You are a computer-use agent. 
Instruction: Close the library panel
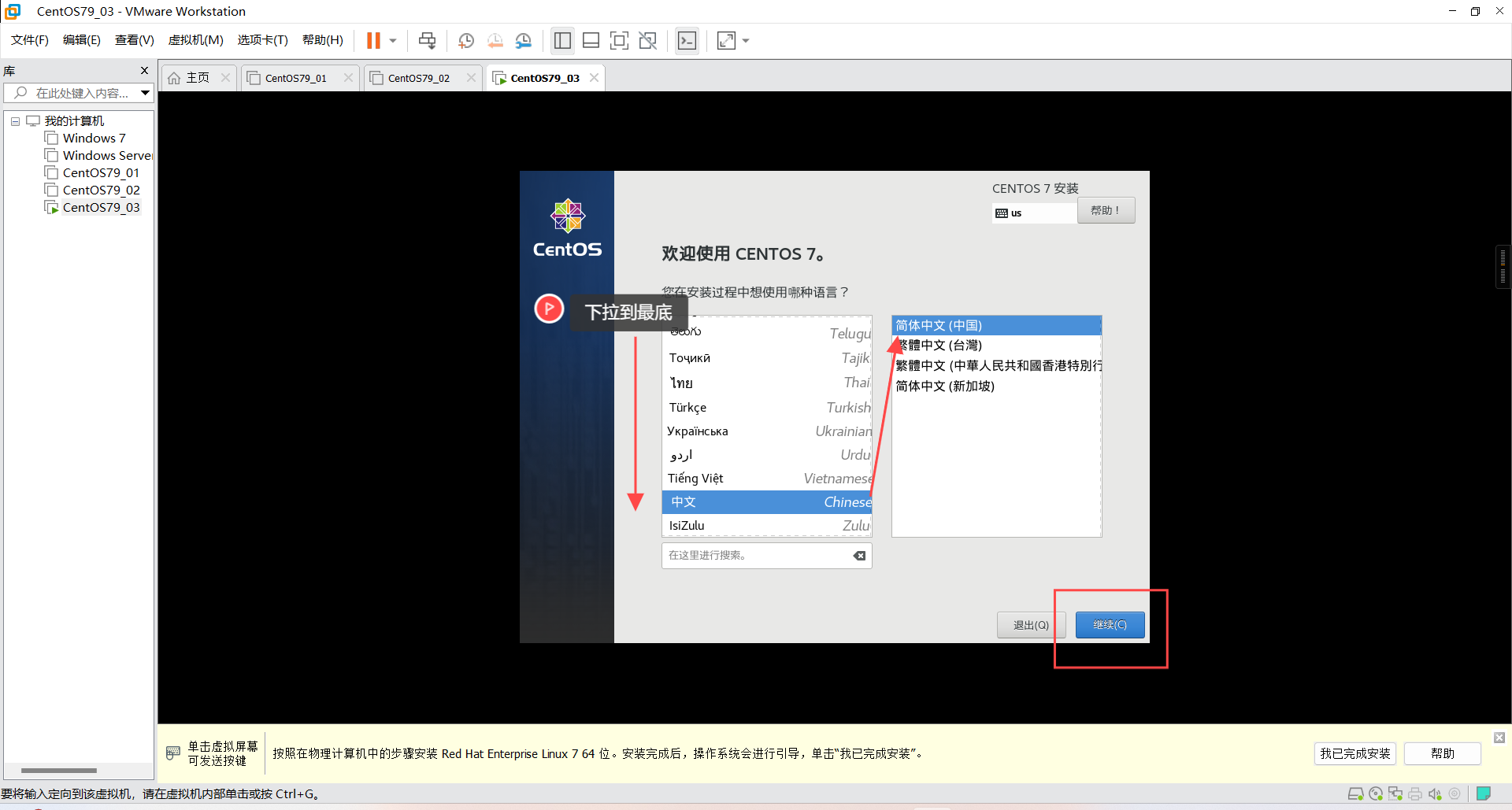point(144,71)
